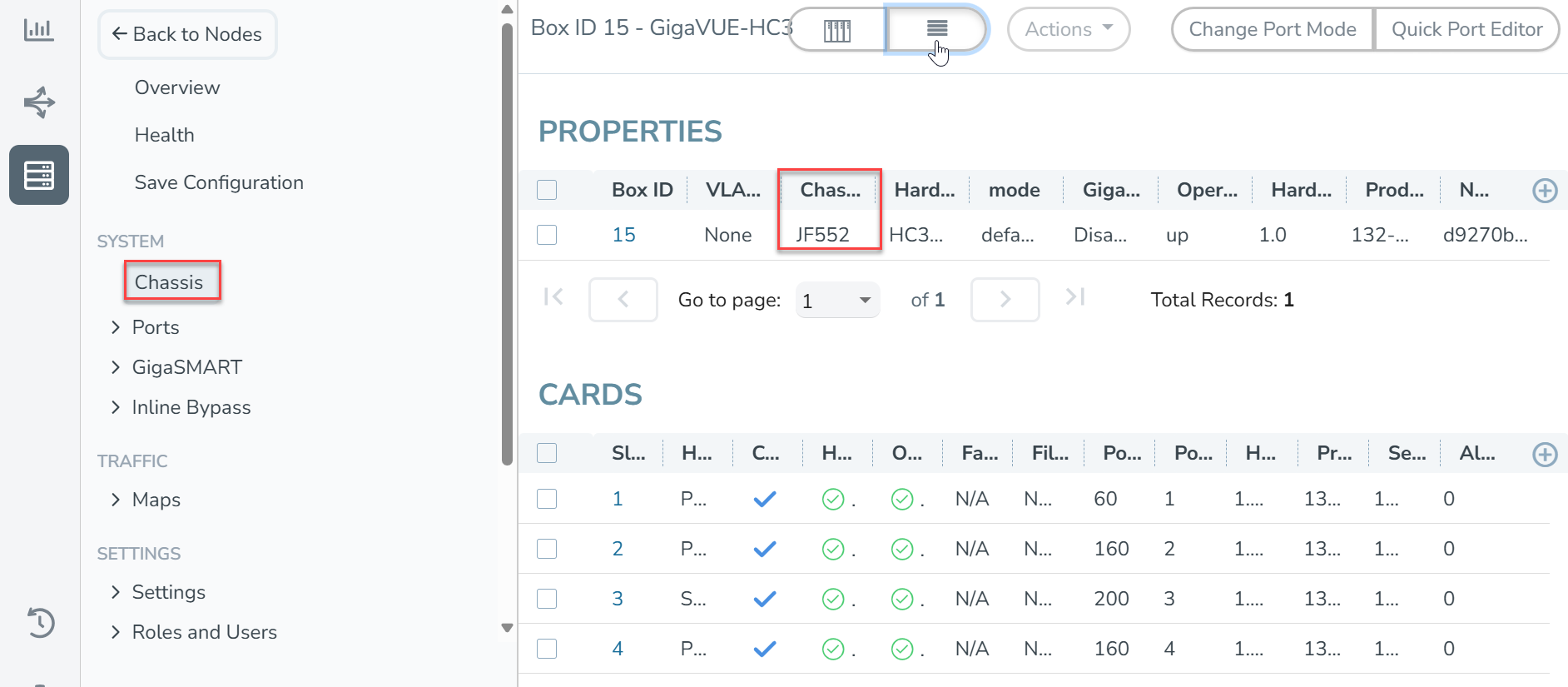Screen dimensions: 1568x687
Task: Open slot 3 card link
Action: (618, 599)
